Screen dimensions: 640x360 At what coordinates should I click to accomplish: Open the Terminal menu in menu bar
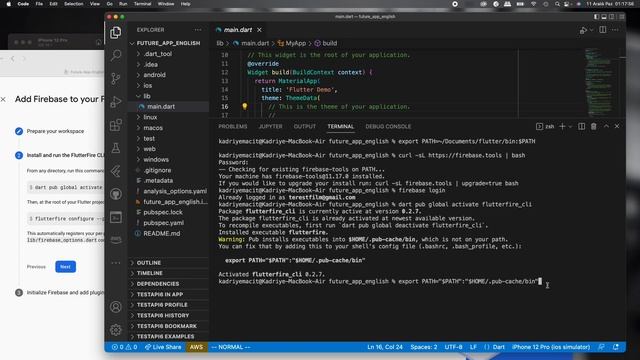(142, 4)
